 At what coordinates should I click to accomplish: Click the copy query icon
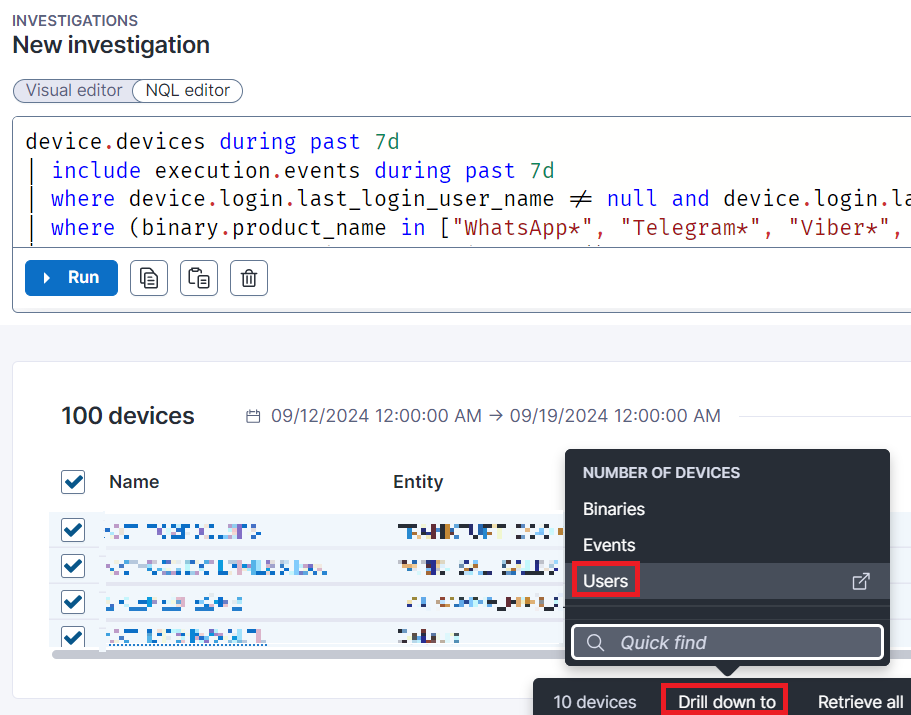149,278
